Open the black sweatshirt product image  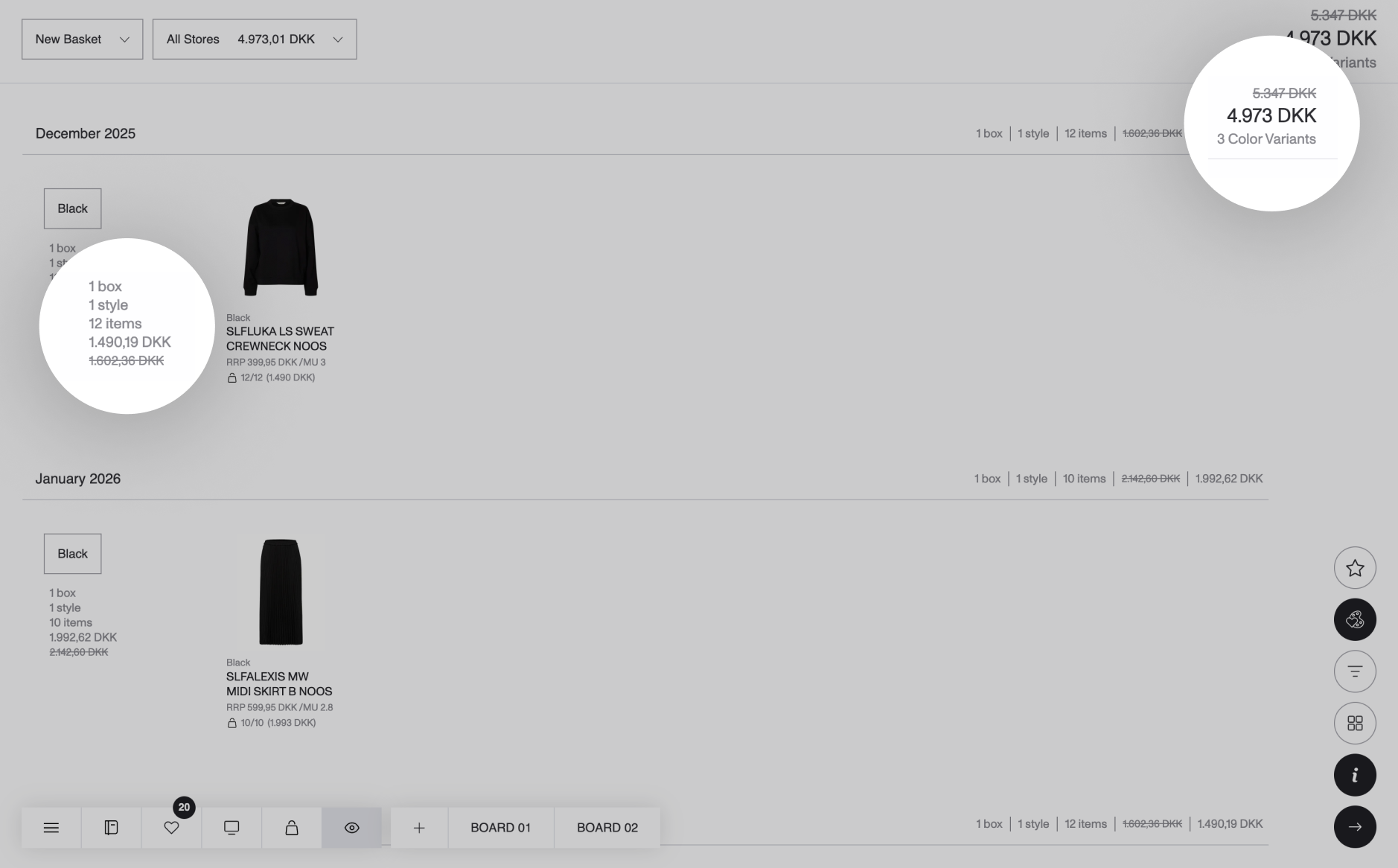(281, 247)
